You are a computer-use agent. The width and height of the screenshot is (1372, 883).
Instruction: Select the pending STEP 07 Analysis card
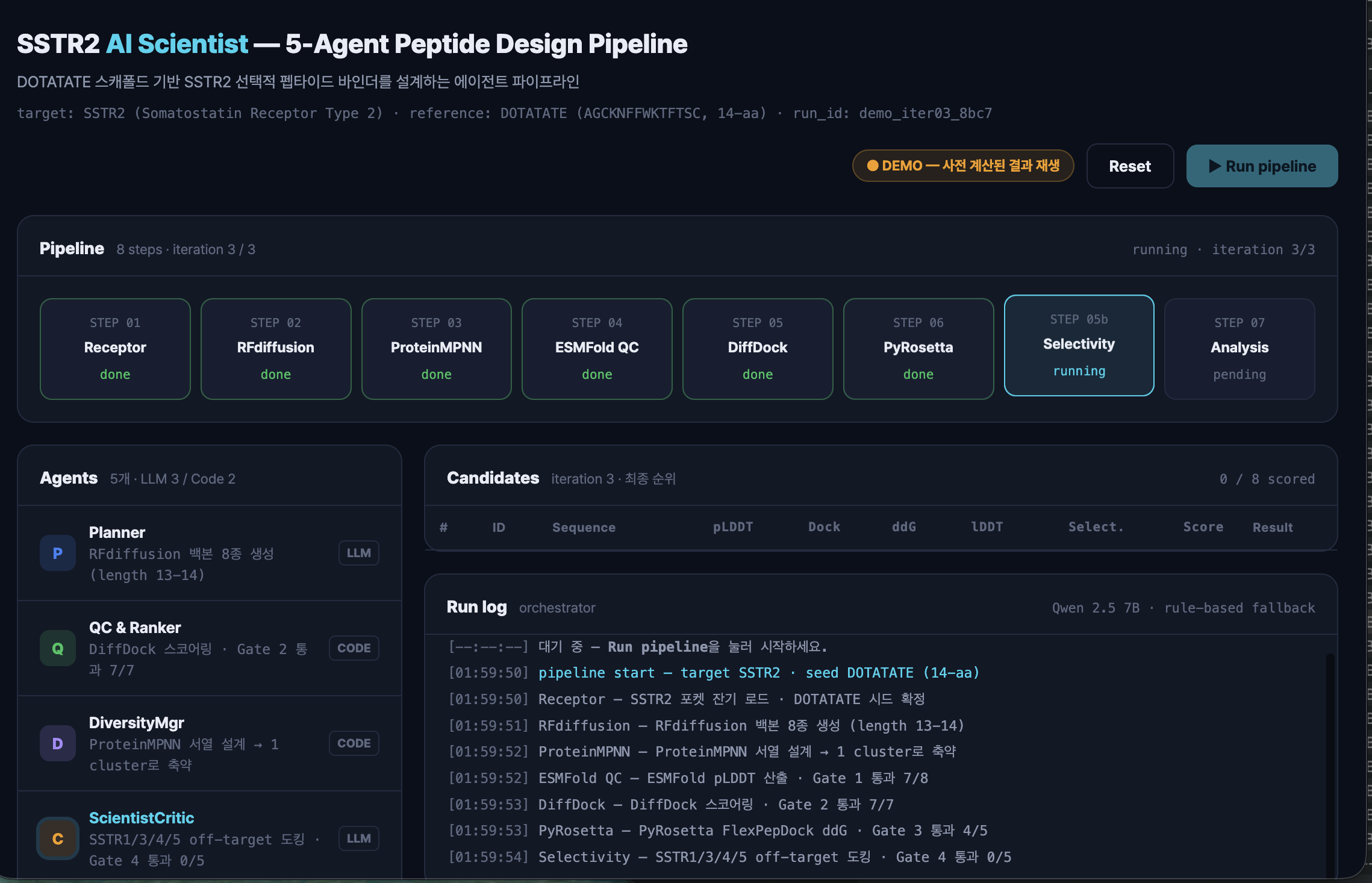(1239, 349)
